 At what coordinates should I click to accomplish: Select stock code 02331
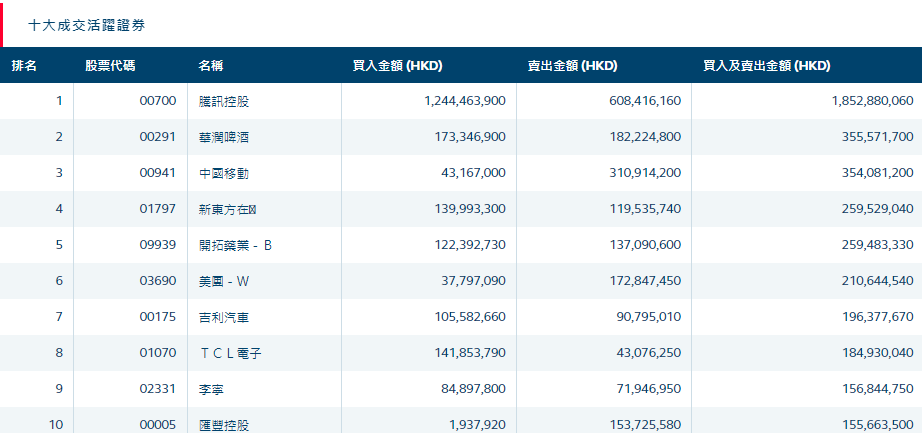(x=158, y=389)
